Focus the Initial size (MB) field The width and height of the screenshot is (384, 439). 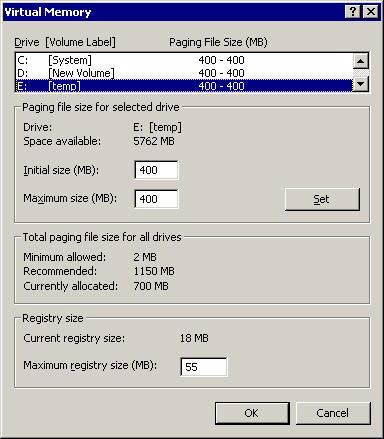(x=156, y=170)
